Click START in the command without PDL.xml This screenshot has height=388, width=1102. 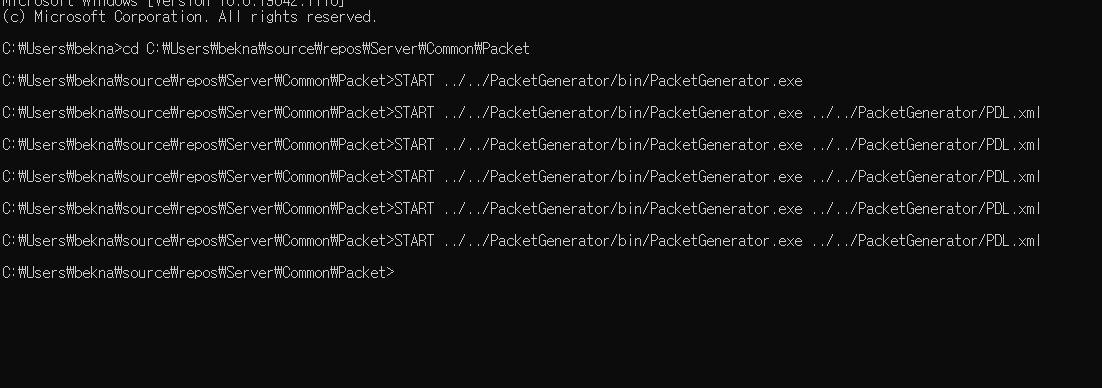coord(414,81)
